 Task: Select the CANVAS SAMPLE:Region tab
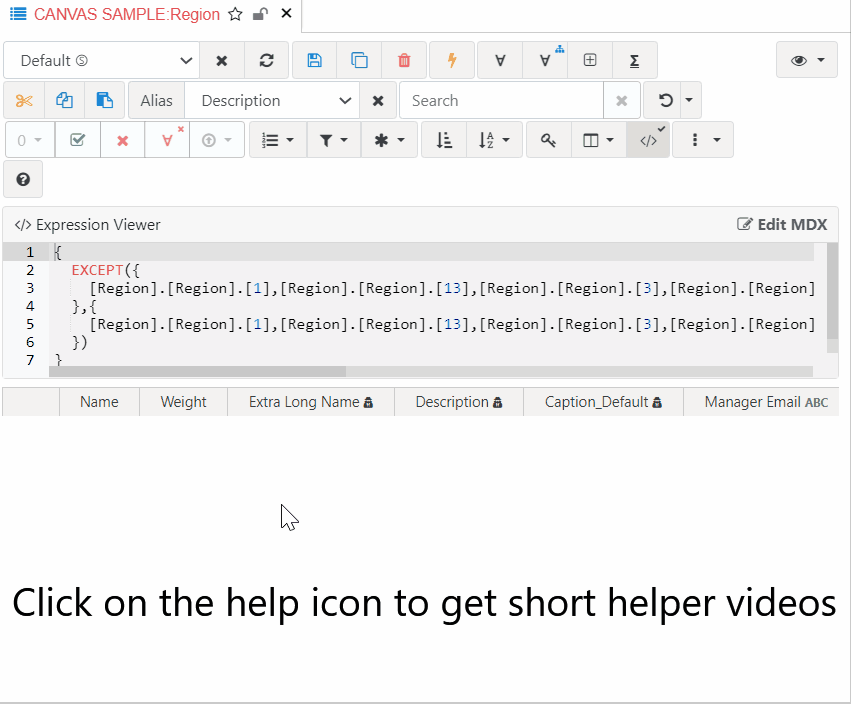[126, 15]
